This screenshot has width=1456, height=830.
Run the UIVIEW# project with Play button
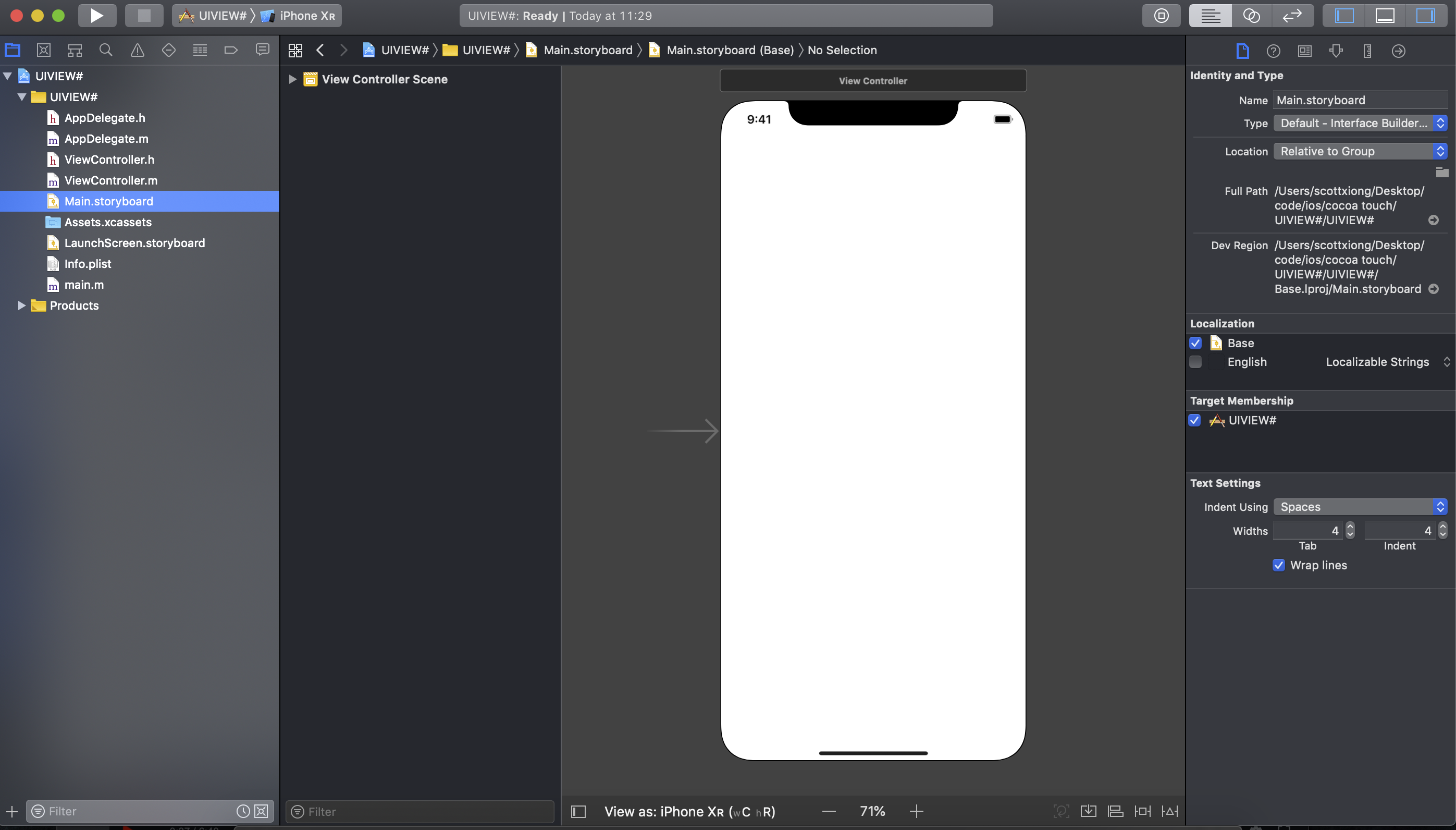click(97, 16)
